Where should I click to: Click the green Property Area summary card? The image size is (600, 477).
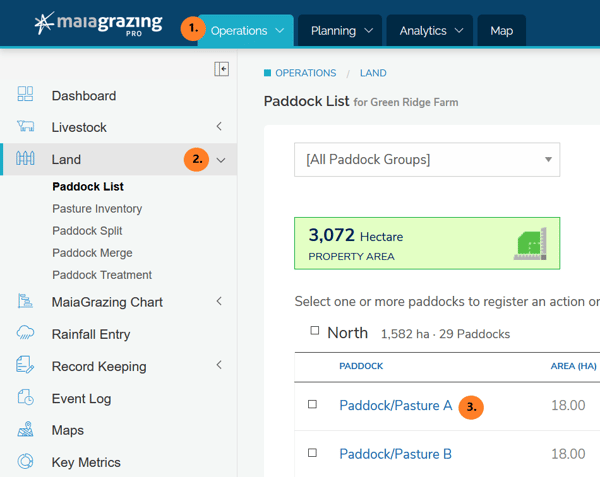427,243
